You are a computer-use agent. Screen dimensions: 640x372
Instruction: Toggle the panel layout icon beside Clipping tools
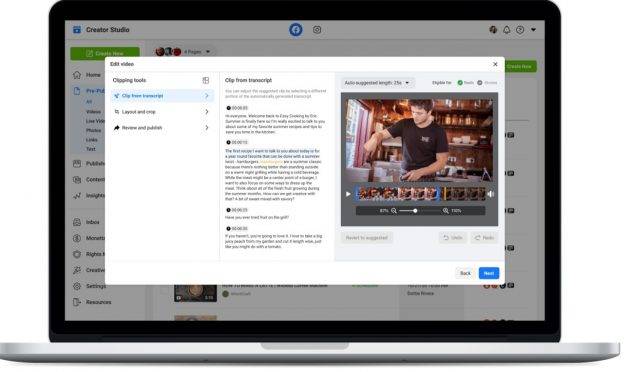[x=206, y=80]
